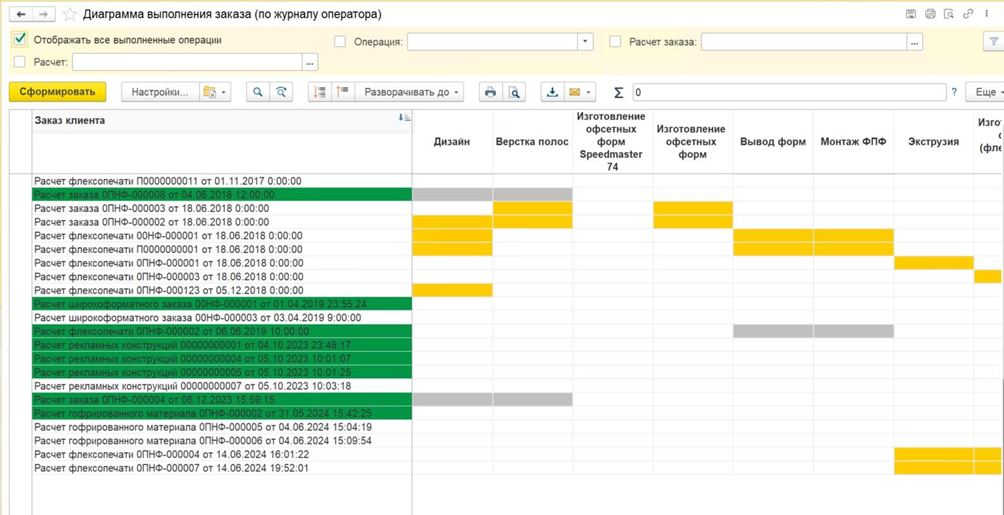Enable the 'Операция' filter checkbox
This screenshot has width=1004, height=515.
point(340,42)
